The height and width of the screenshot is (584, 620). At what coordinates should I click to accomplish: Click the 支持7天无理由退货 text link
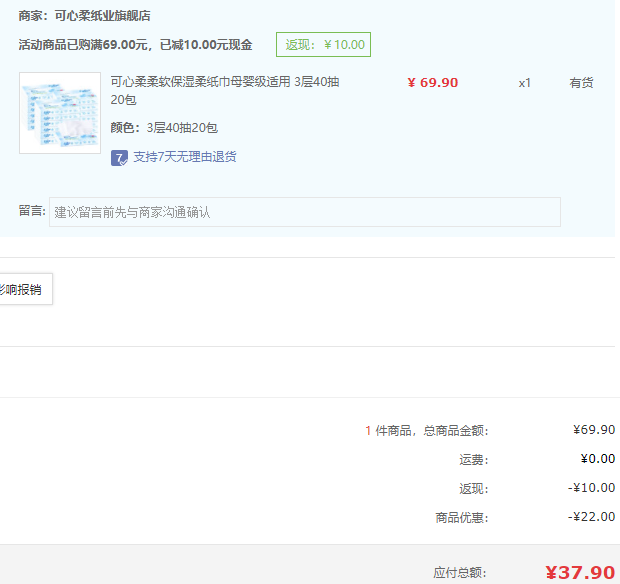[x=184, y=157]
